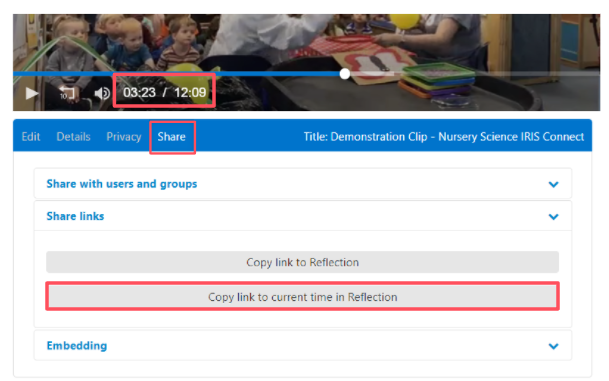Click the chevron next to Share links
This screenshot has width=609, height=381.
(x=553, y=217)
